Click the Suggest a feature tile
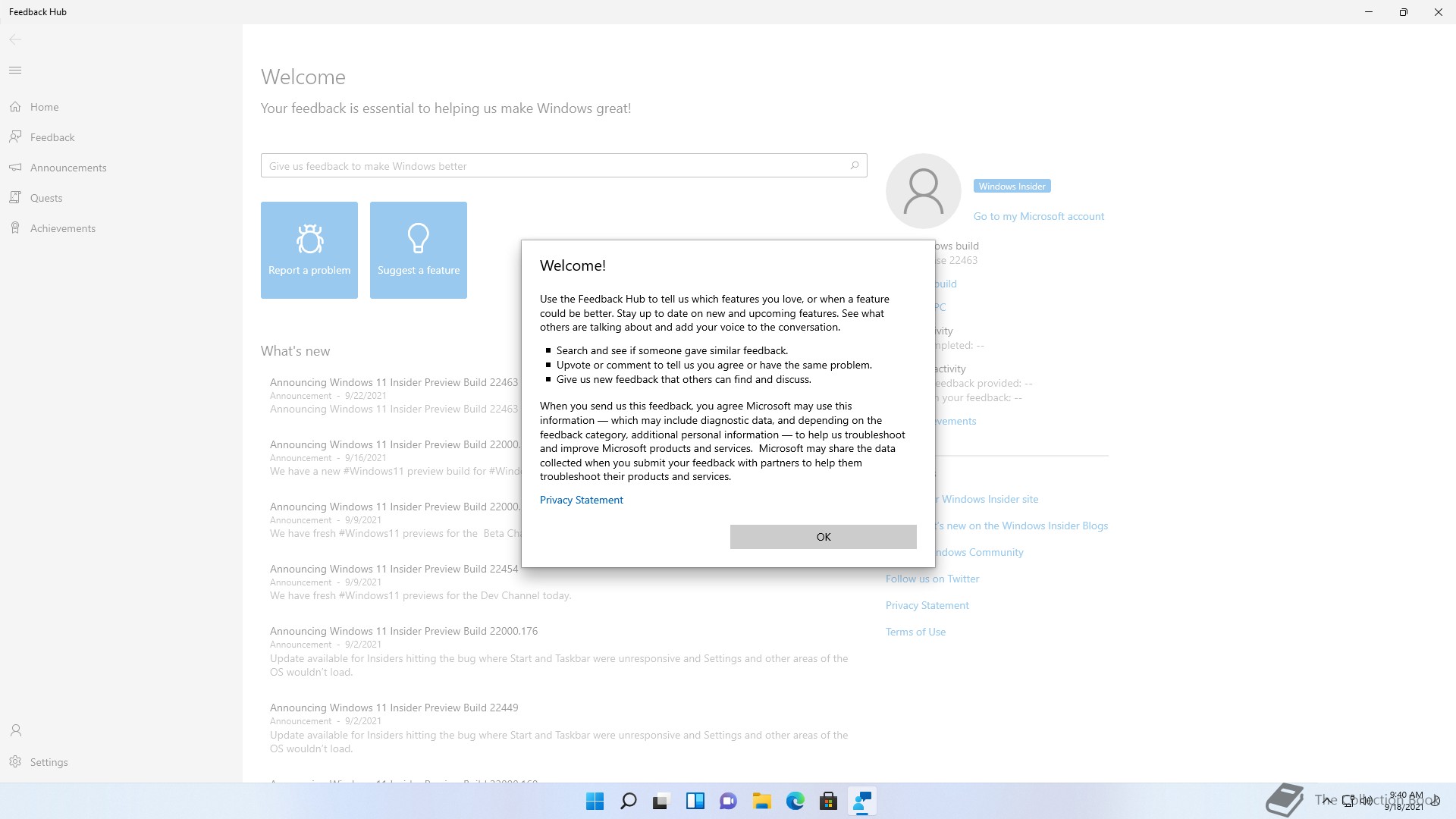The image size is (1456, 819). 419,250
